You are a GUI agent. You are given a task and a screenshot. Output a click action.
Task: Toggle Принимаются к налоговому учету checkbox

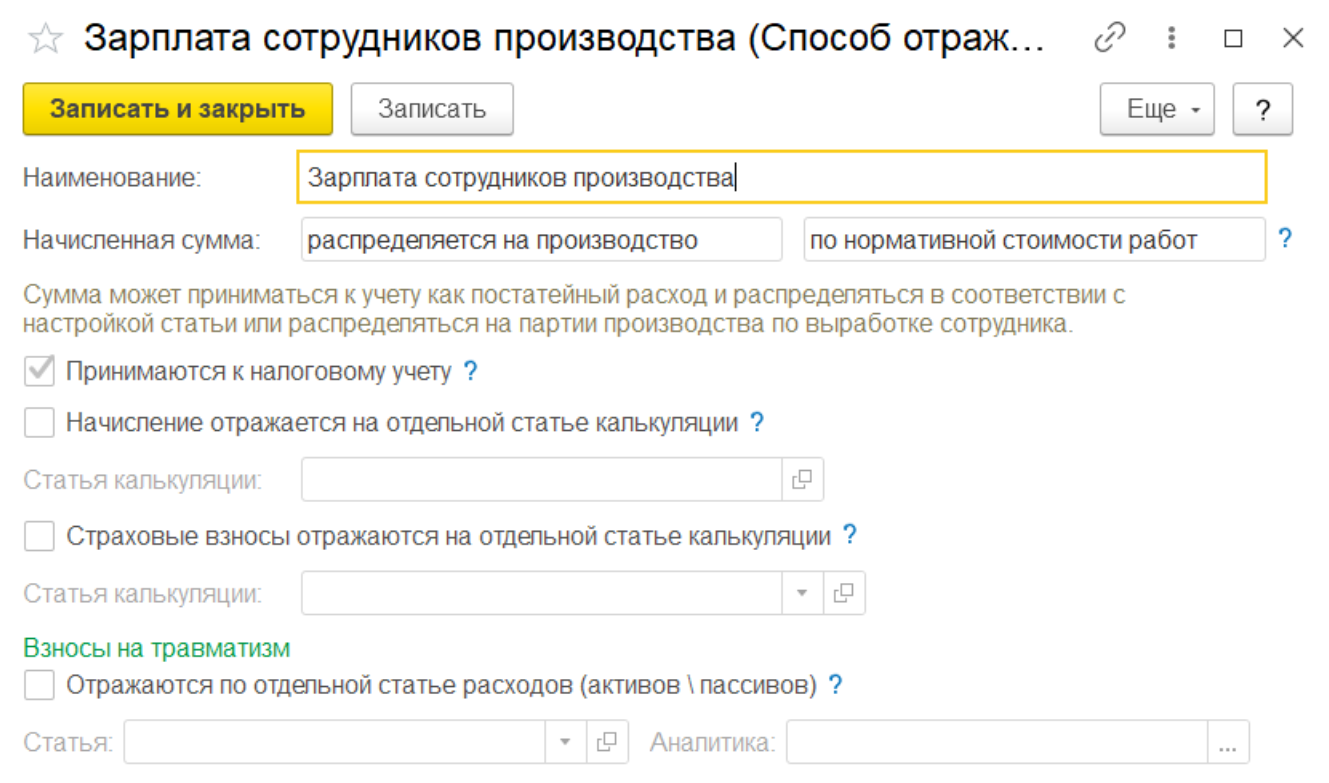(x=40, y=372)
